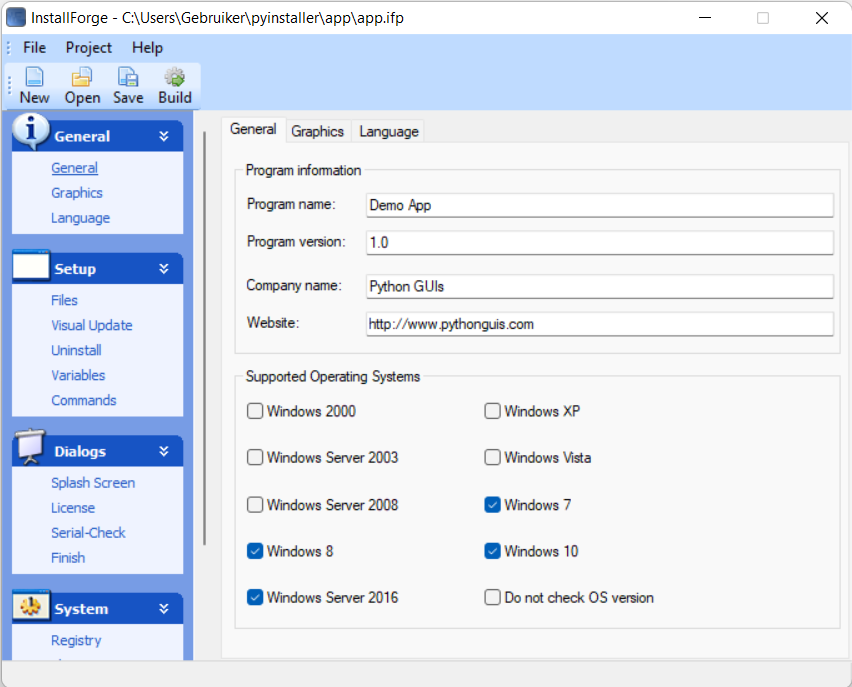
Task: Click the New project toolbar icon
Action: [x=34, y=77]
